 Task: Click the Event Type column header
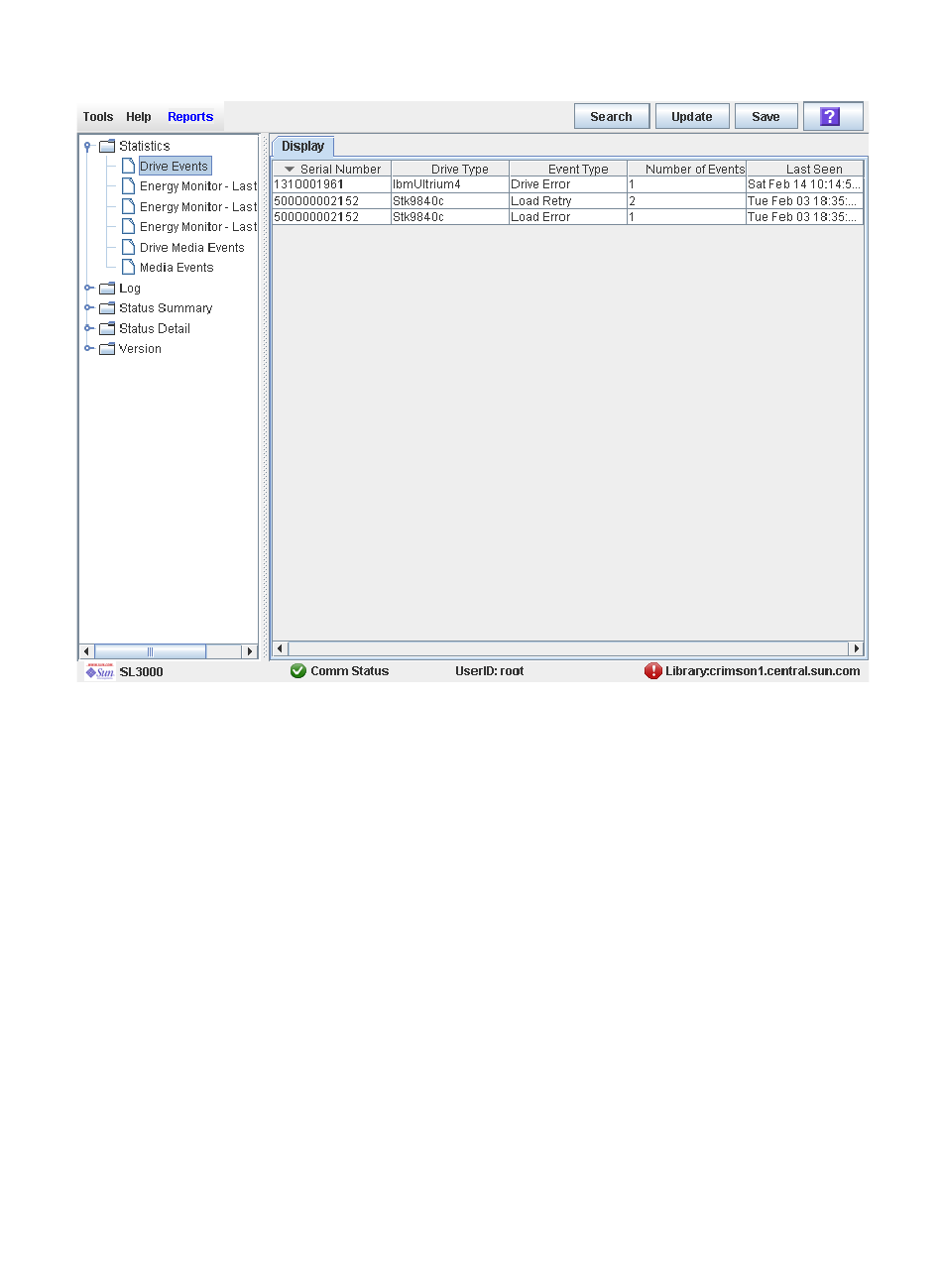click(x=568, y=170)
